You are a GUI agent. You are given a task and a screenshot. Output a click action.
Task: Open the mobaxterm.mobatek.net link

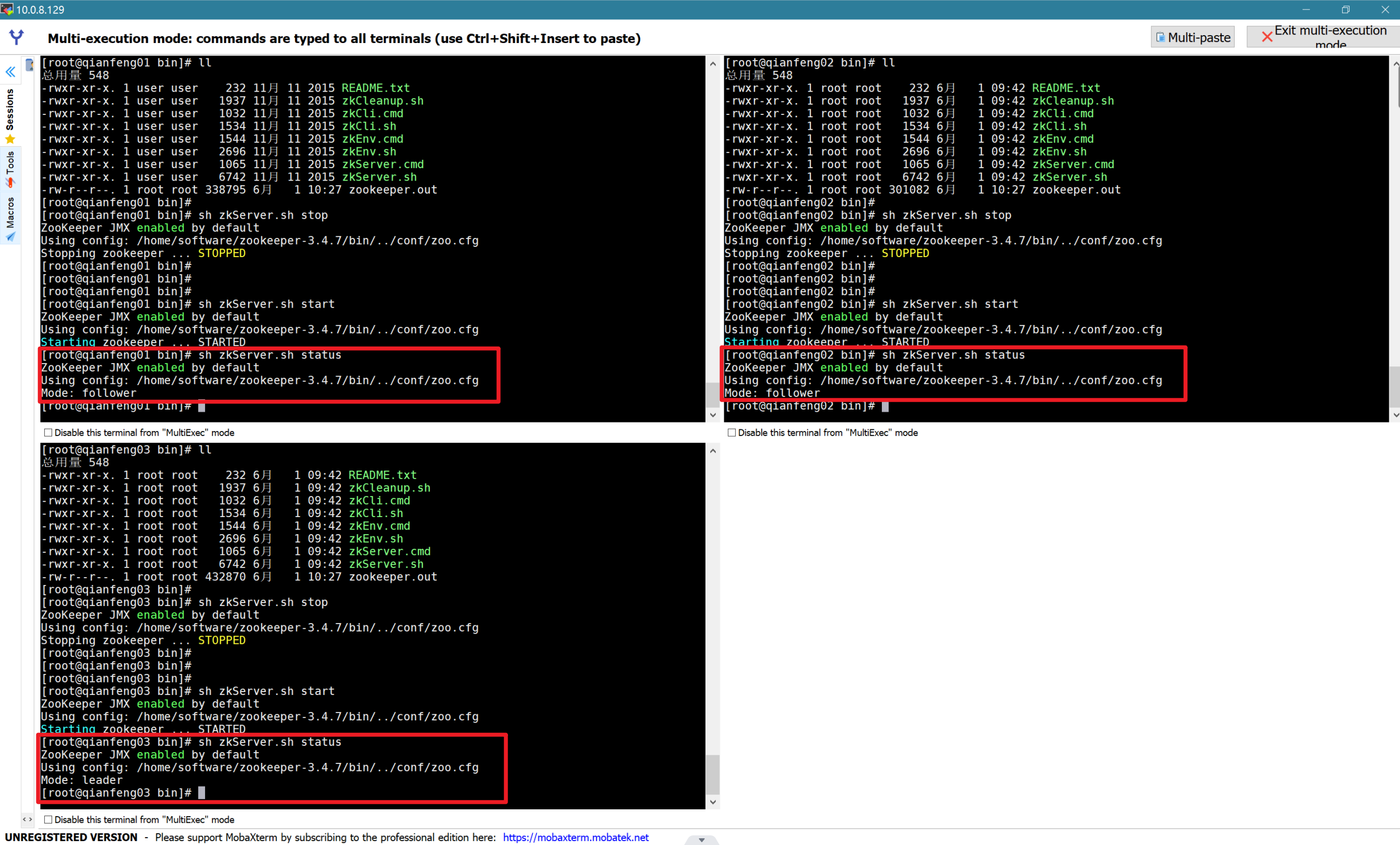575,837
